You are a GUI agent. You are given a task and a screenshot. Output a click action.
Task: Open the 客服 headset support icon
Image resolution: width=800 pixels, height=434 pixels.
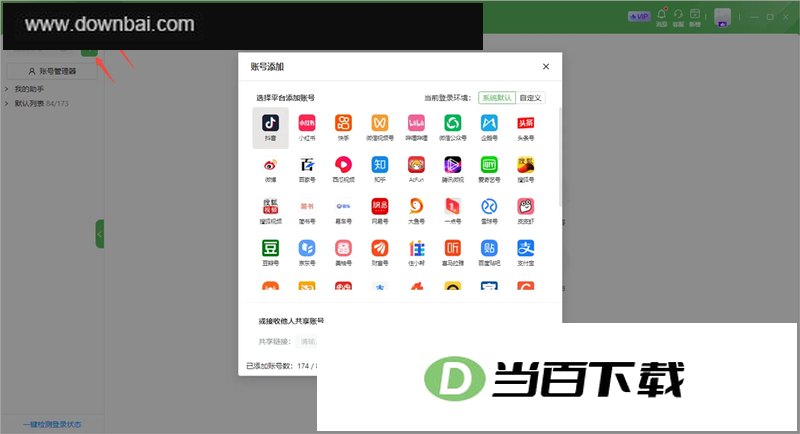(678, 17)
